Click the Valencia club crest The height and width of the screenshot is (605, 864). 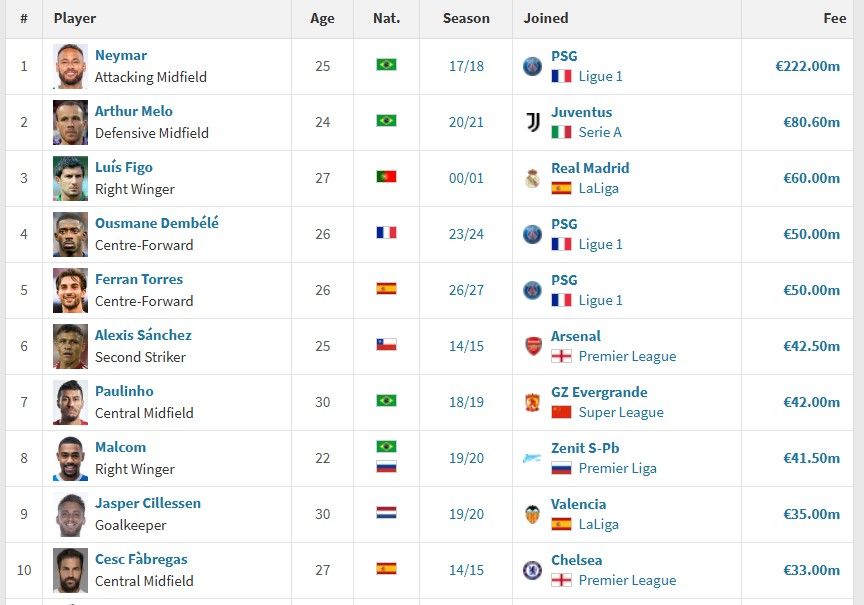pyautogui.click(x=532, y=514)
